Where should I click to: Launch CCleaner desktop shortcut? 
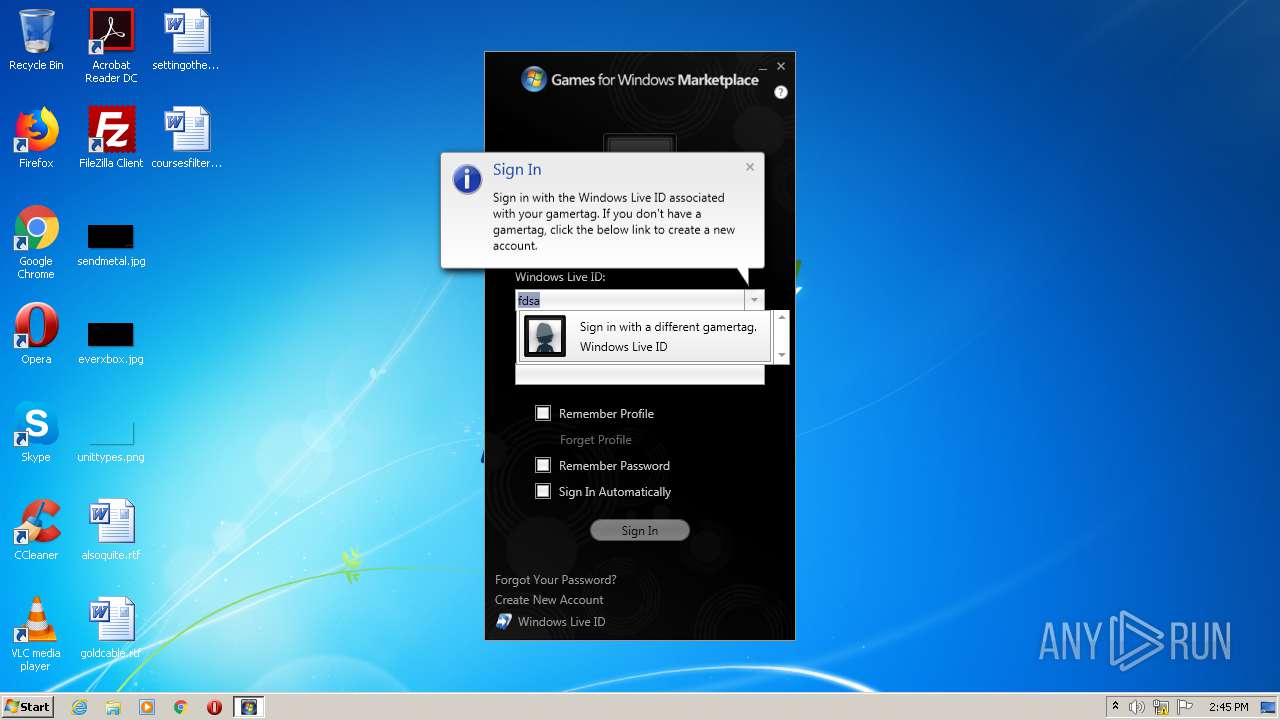tap(36, 530)
